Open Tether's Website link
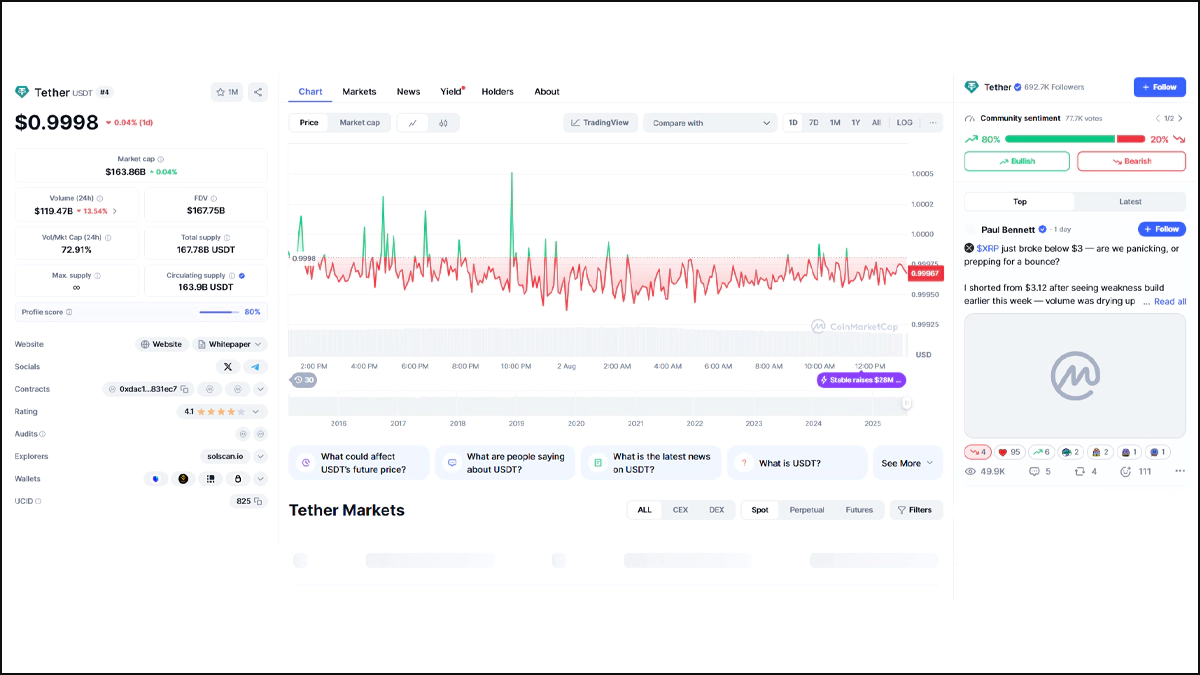1200x675 pixels. (162, 344)
